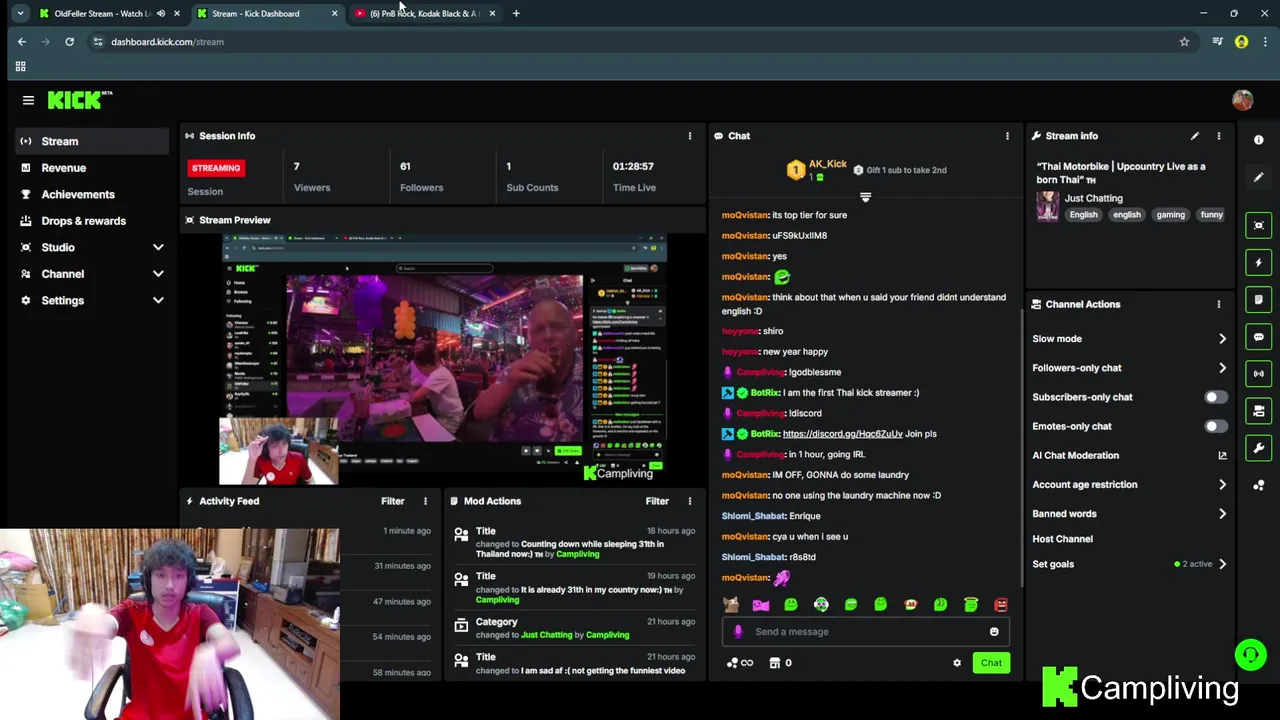Expand Slow mode options

click(x=1222, y=339)
